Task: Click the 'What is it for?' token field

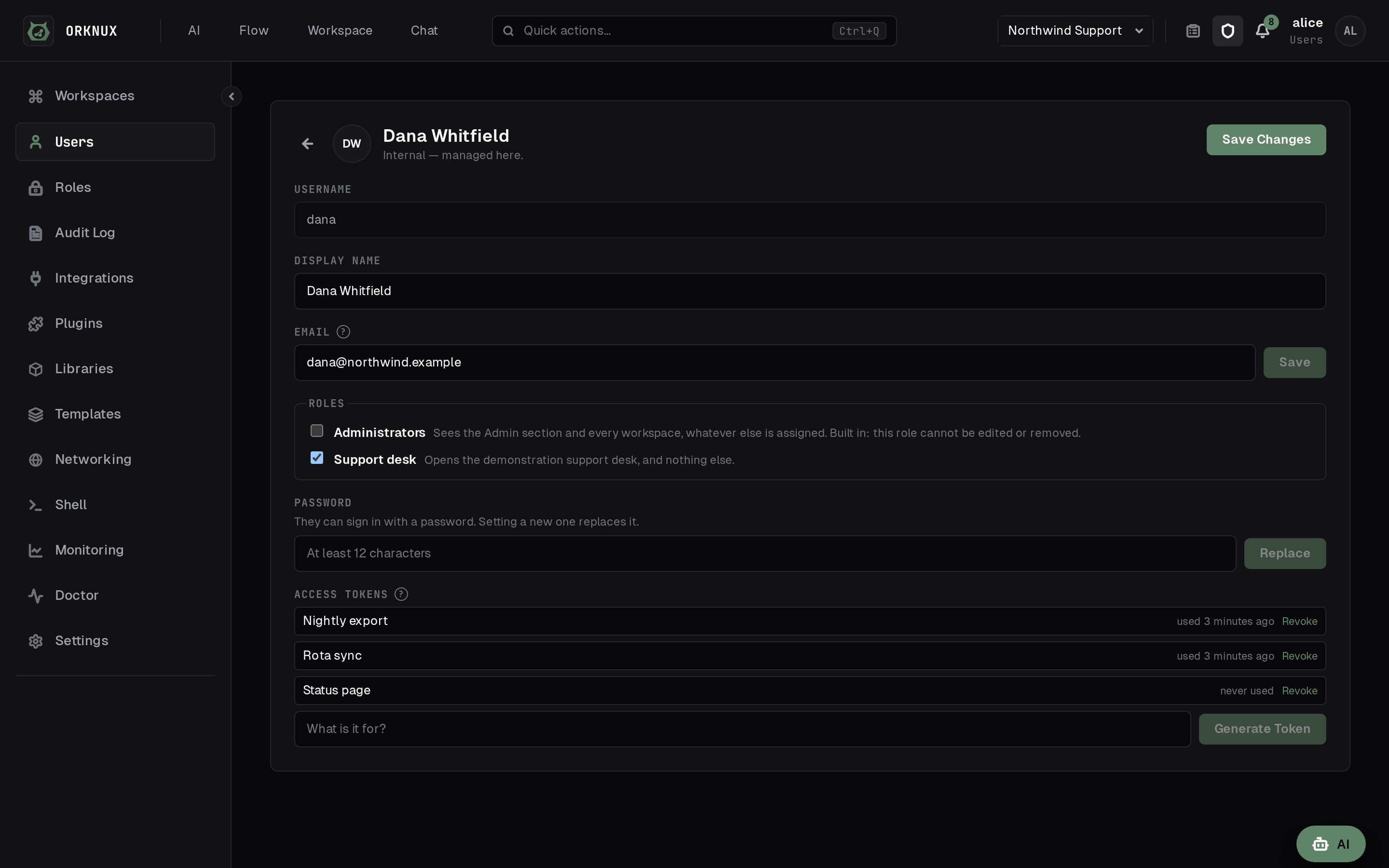Action: click(742, 729)
